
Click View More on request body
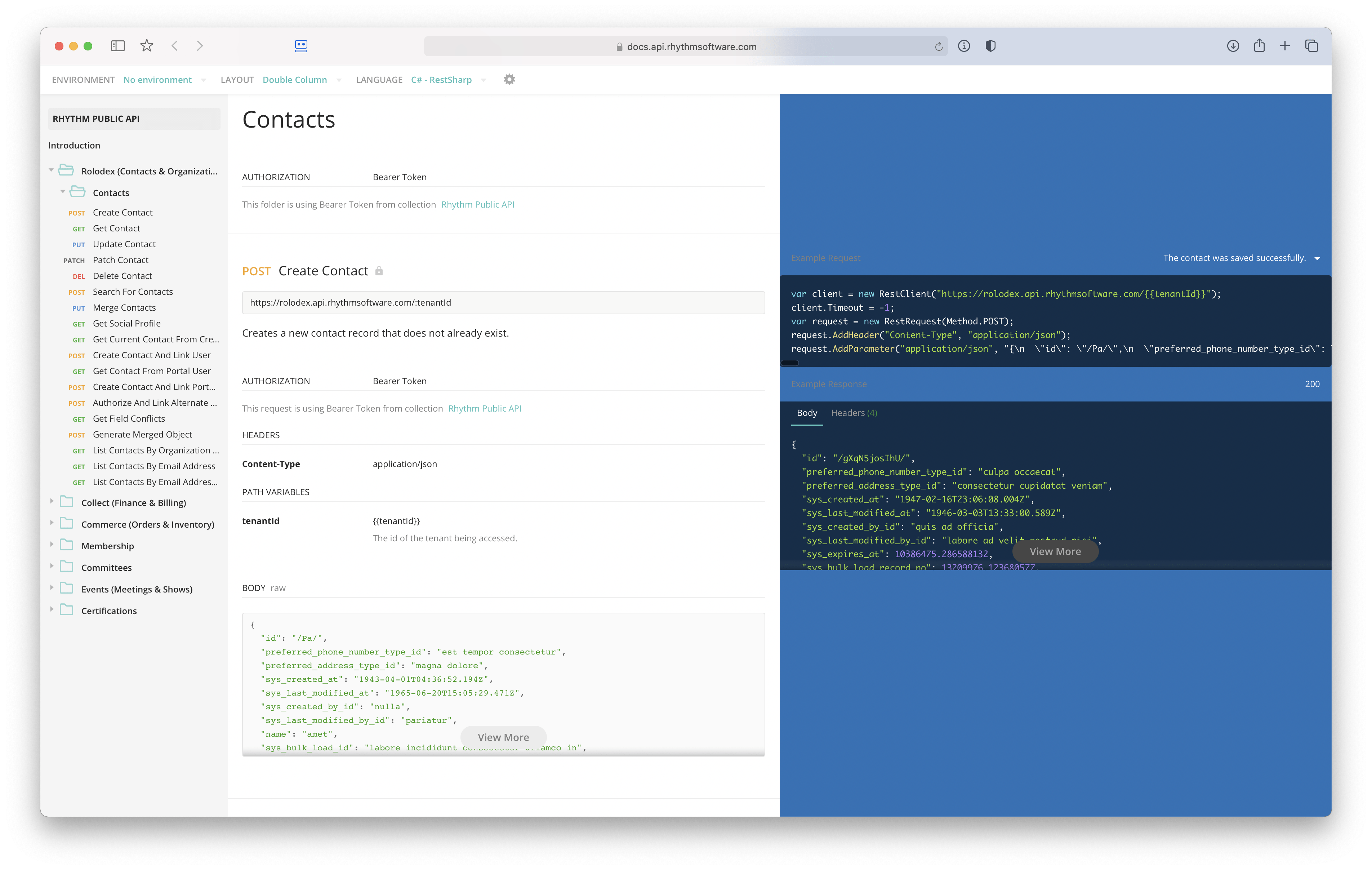503,737
